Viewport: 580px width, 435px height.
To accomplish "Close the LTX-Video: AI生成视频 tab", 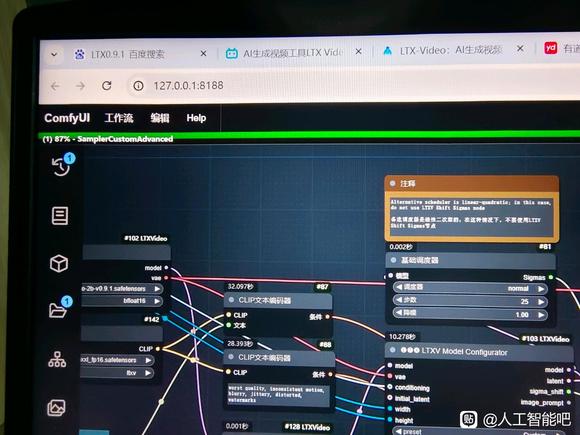I will 520,48.
